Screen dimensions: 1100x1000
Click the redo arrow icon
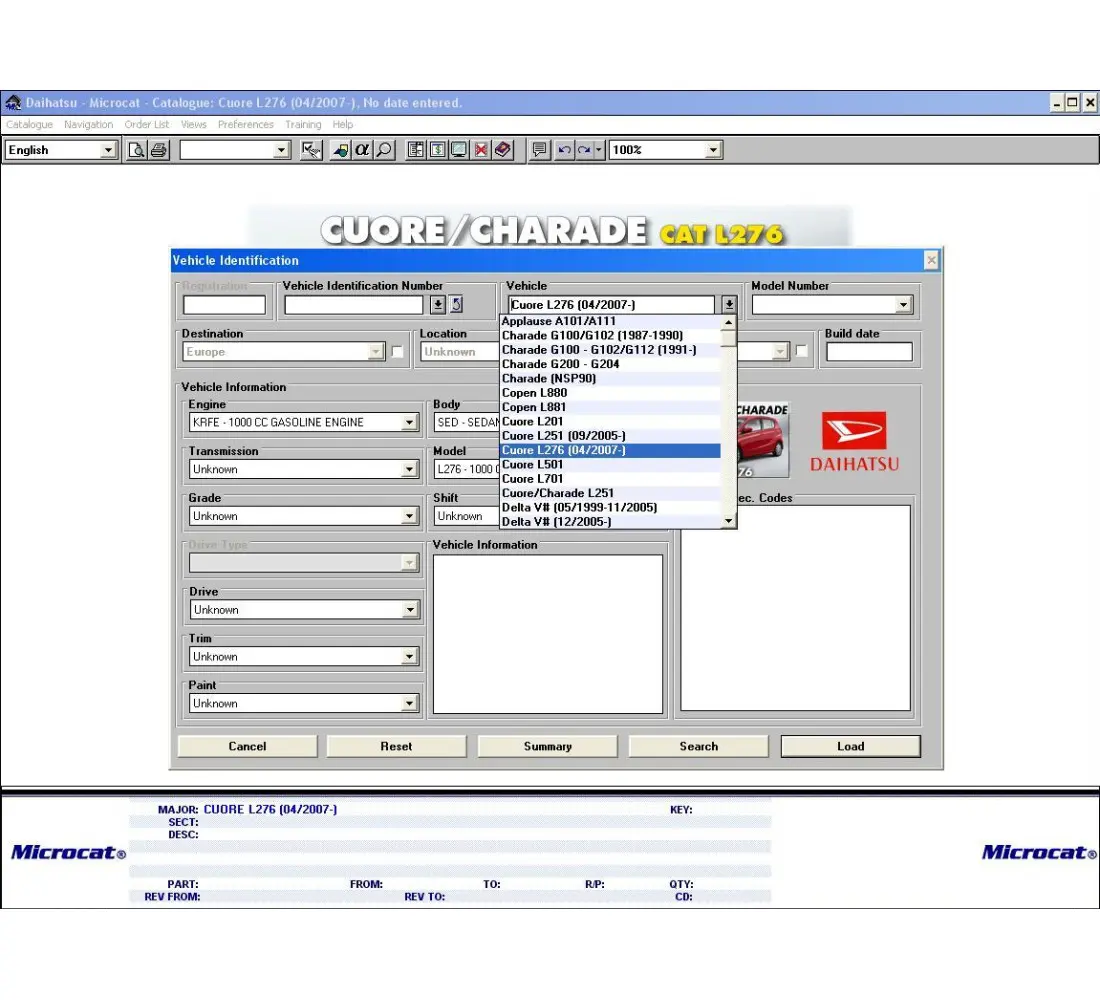tap(584, 150)
